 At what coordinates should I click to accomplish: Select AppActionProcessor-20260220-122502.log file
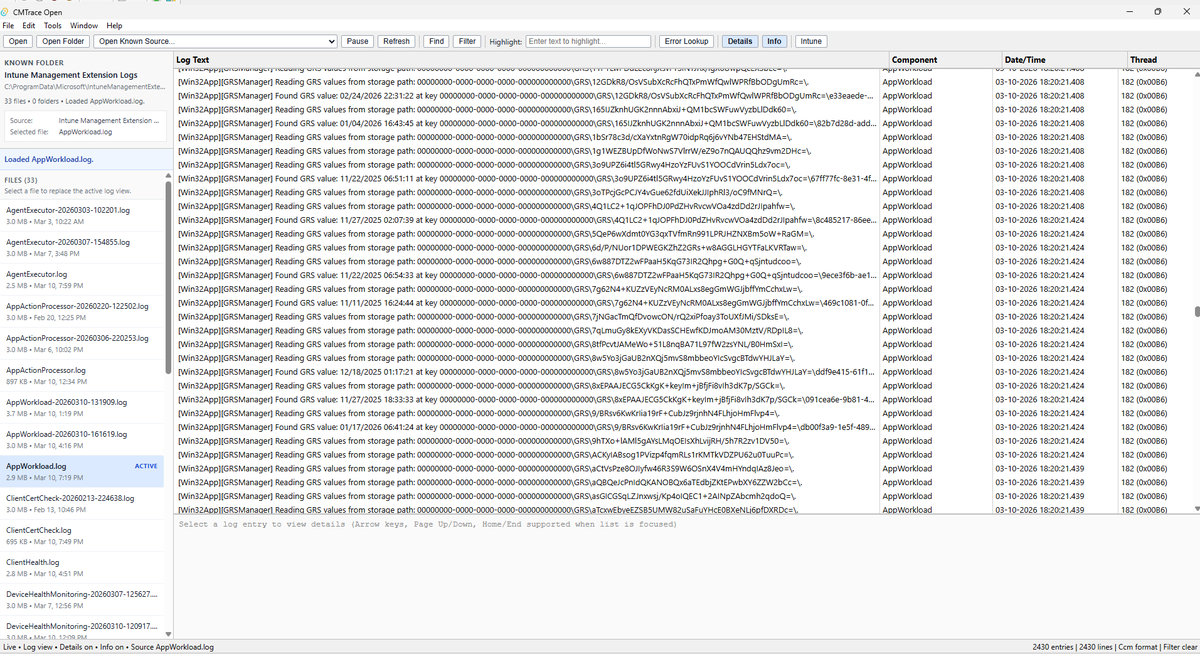[x=82, y=311]
